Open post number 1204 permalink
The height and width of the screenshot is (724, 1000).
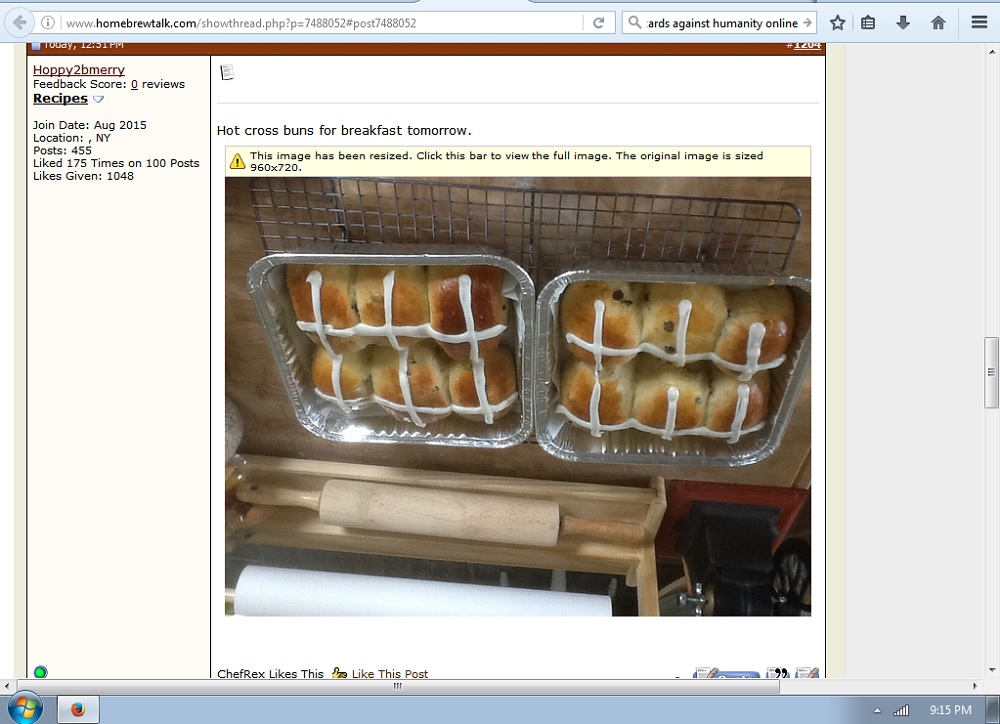pyautogui.click(x=807, y=45)
